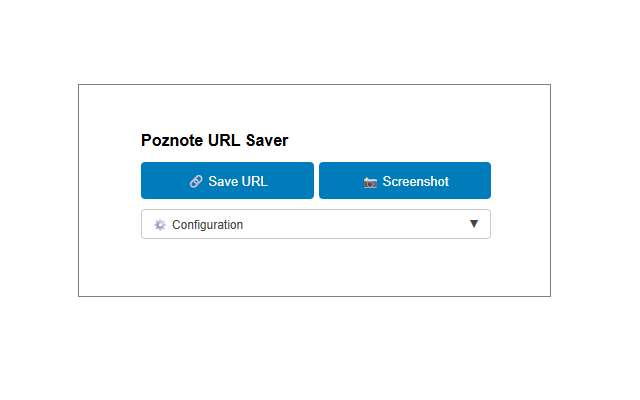This screenshot has height=400, width=640.
Task: Click the black downward triangle arrow
Action: pos(473,224)
